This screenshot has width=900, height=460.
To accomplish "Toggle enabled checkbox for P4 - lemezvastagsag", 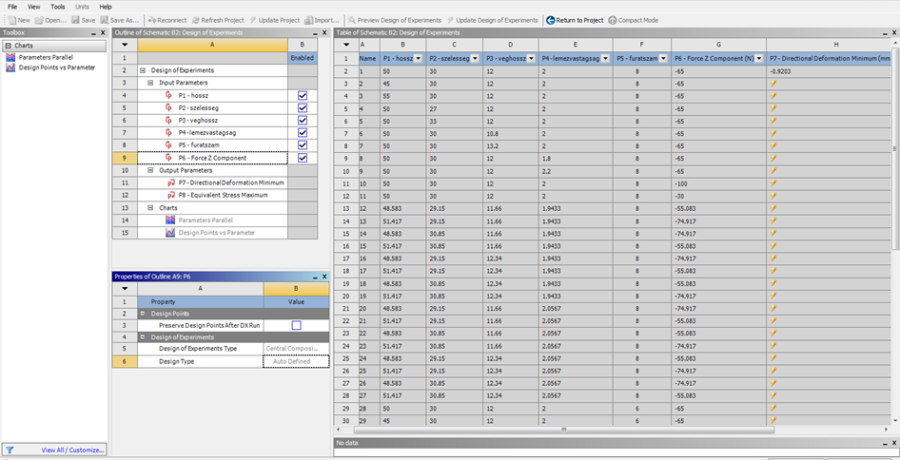I will coord(302,133).
